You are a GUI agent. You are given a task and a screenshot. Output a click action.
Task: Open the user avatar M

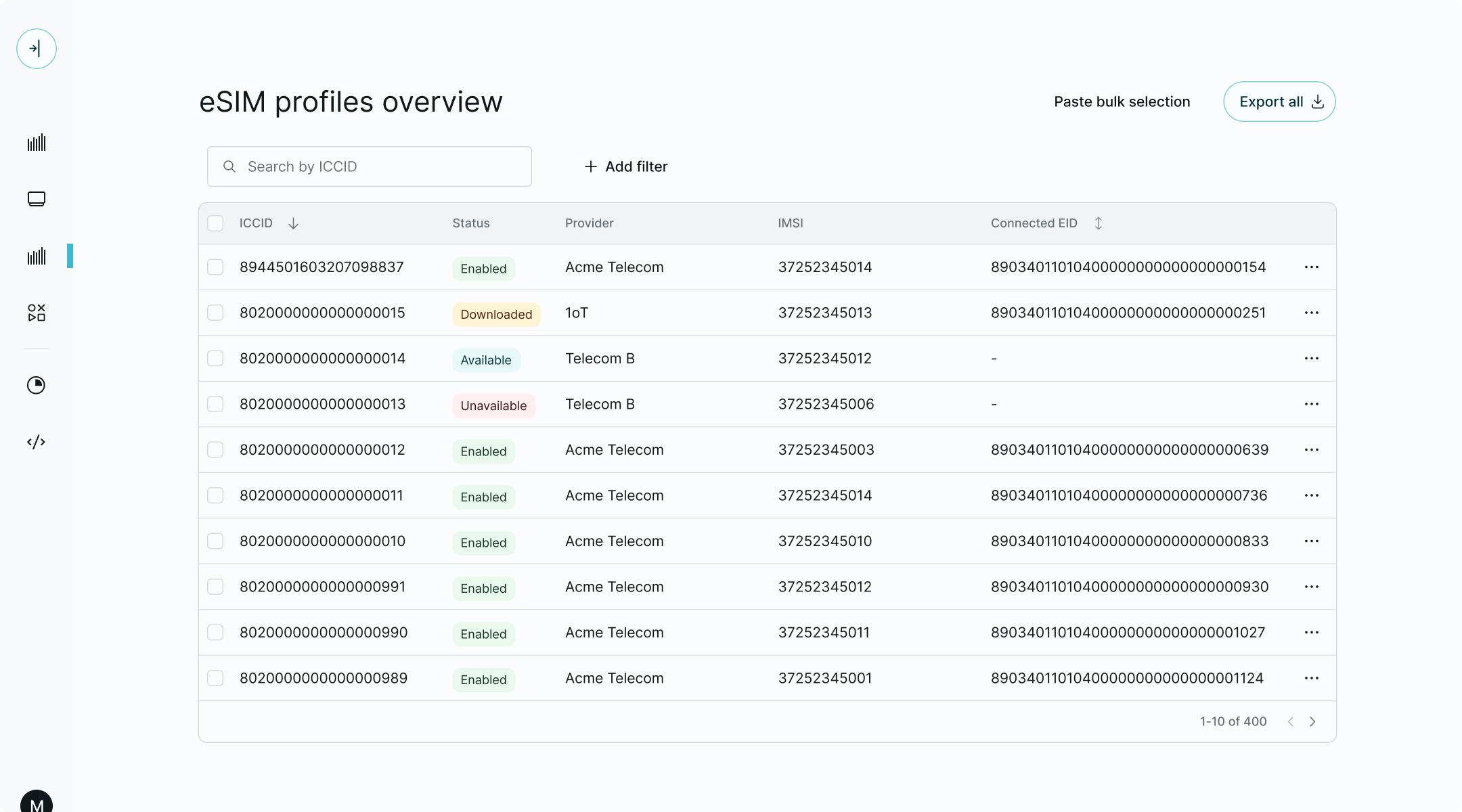(x=37, y=802)
